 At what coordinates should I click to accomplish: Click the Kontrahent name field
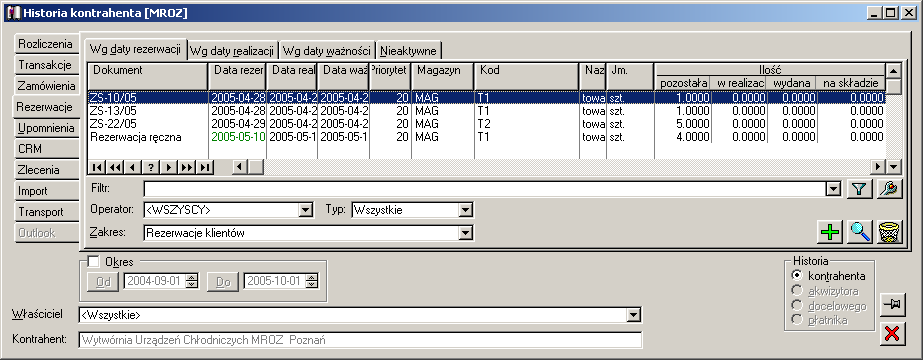pyautogui.click(x=360, y=339)
